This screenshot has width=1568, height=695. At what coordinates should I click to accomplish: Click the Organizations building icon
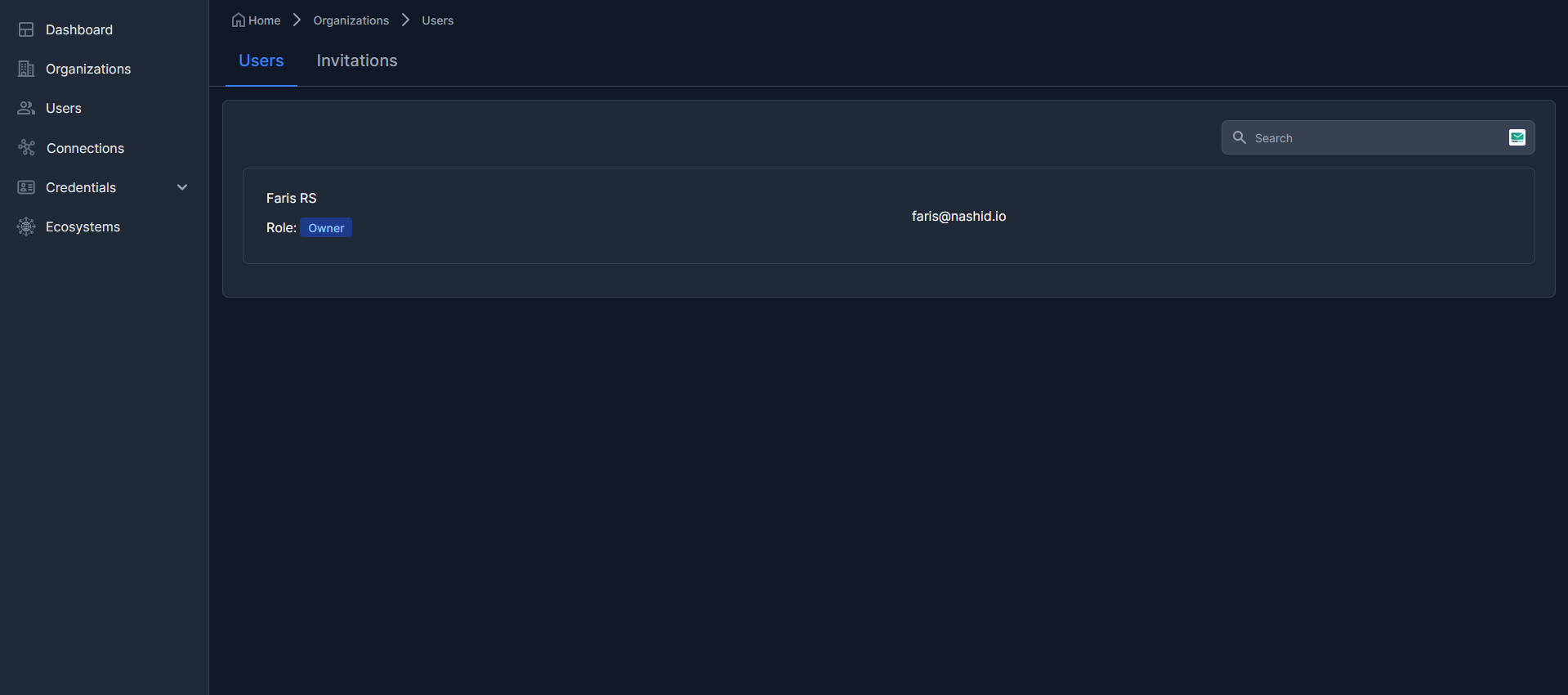point(26,69)
